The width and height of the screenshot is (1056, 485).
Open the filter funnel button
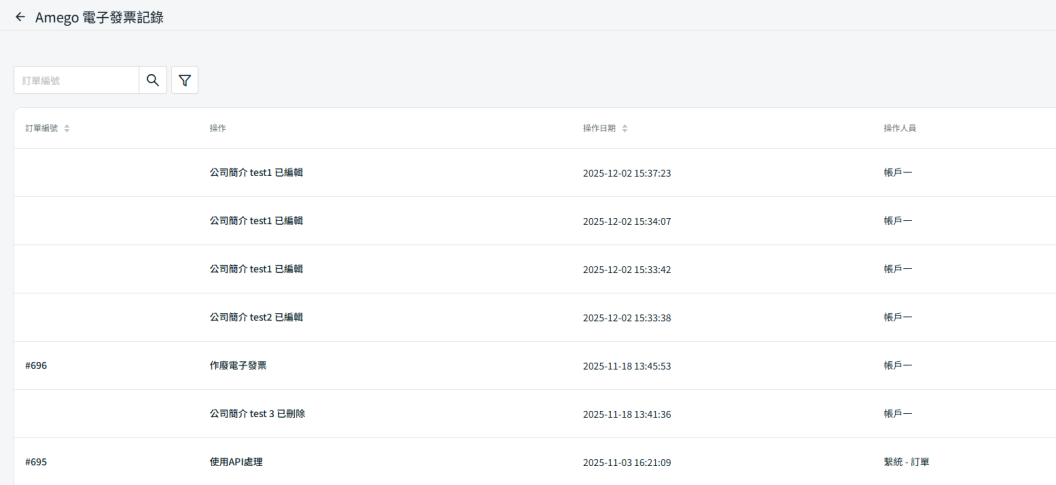[x=185, y=80]
